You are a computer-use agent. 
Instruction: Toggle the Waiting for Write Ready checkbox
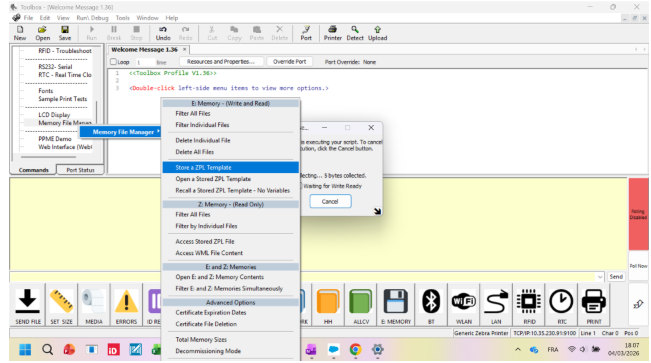pyautogui.click(x=300, y=186)
